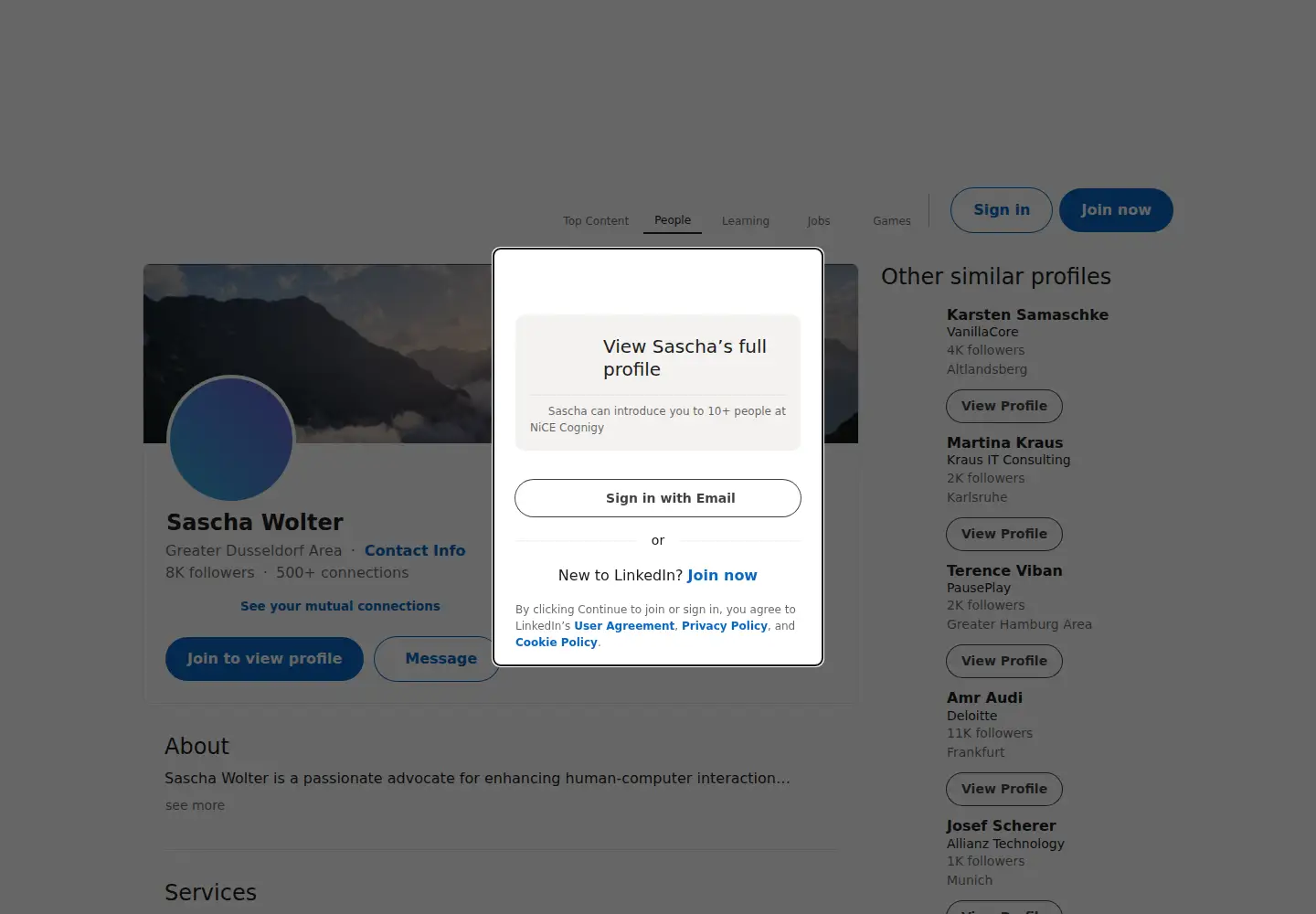Click the "Services" section heading
Image resolution: width=1316 pixels, height=914 pixels.
click(x=210, y=892)
